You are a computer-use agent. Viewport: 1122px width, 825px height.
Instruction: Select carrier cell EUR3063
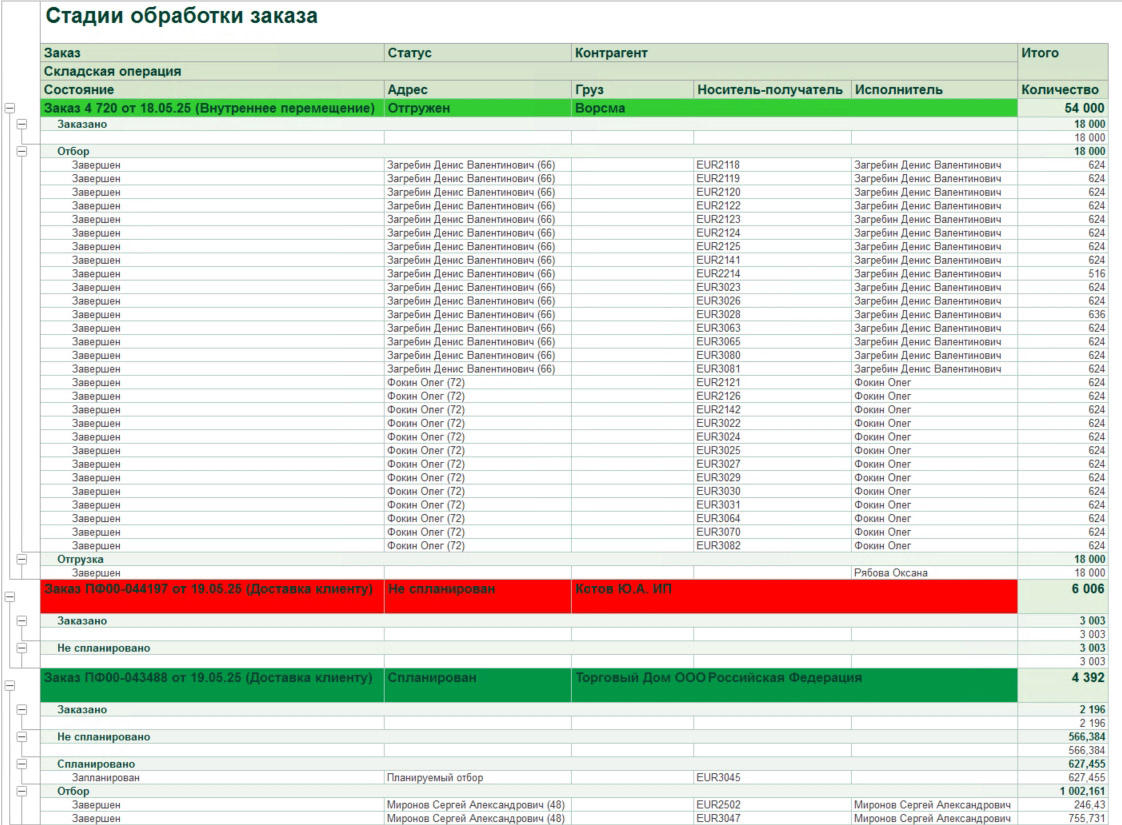(x=773, y=328)
